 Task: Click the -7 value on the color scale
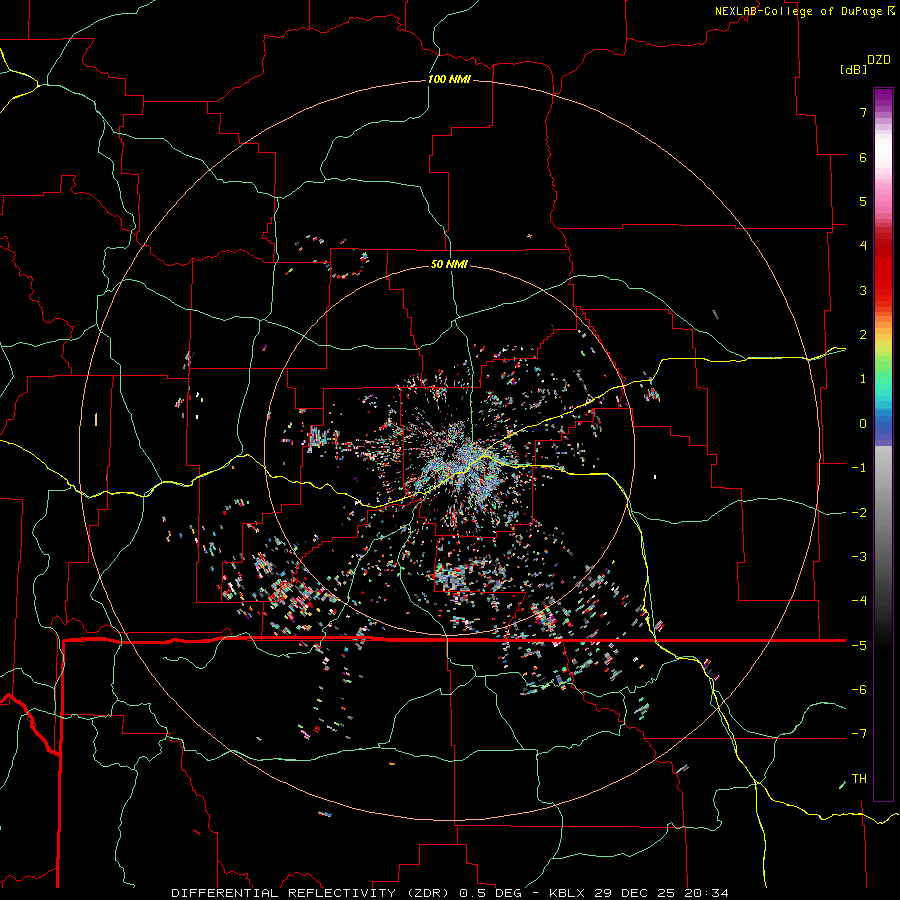859,734
